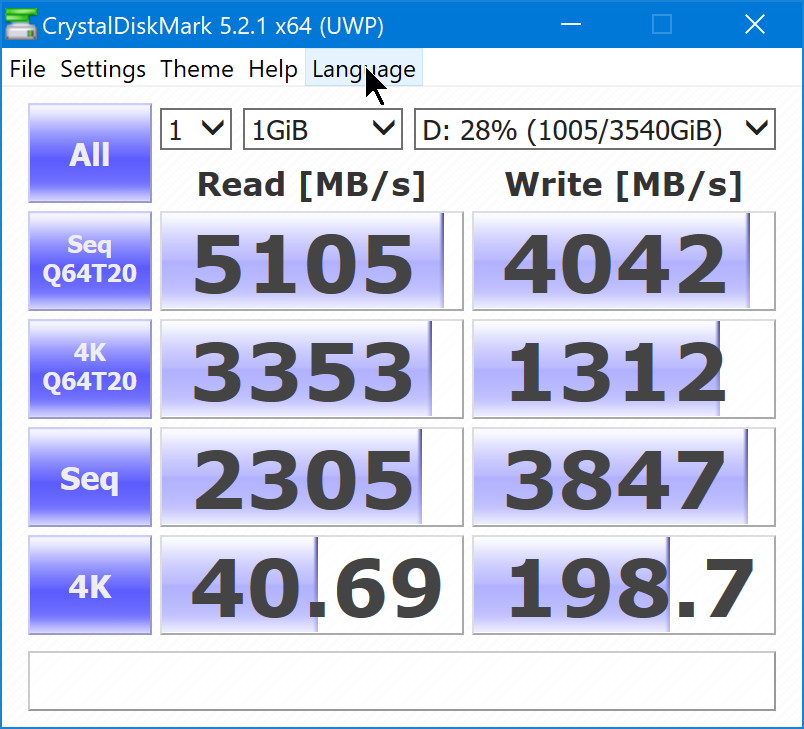
Task: Click the Read [MB/s] column header
Action: tap(311, 184)
